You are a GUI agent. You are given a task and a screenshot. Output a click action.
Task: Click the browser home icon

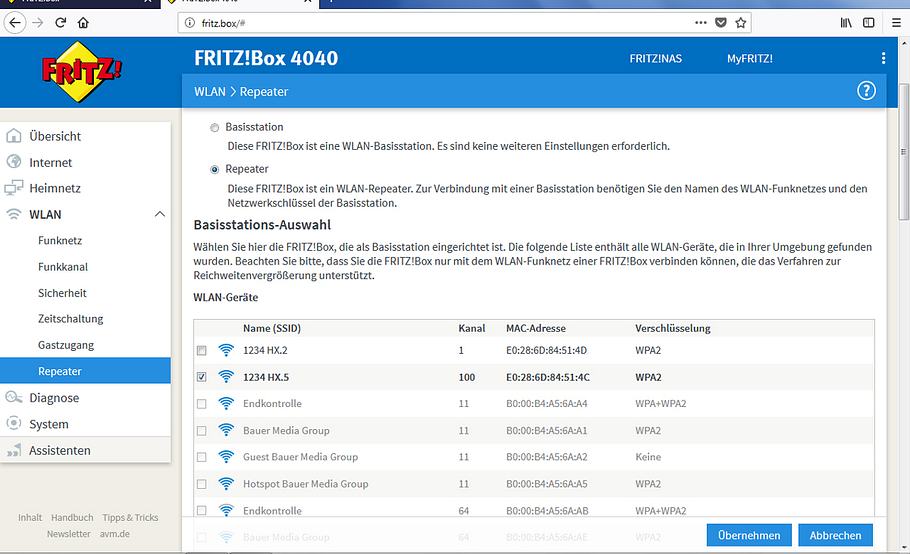[x=83, y=22]
